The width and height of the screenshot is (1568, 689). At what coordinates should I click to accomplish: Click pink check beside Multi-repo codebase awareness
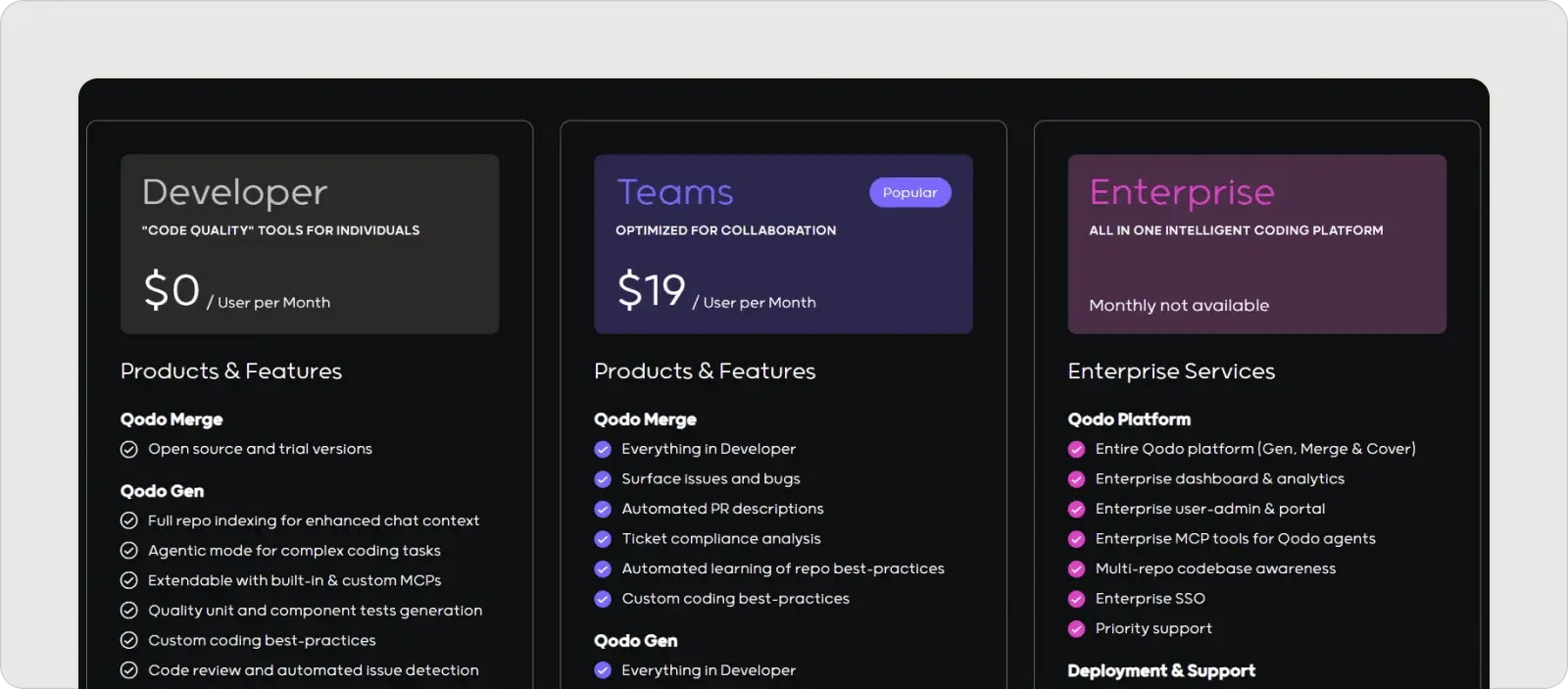[1076, 568]
